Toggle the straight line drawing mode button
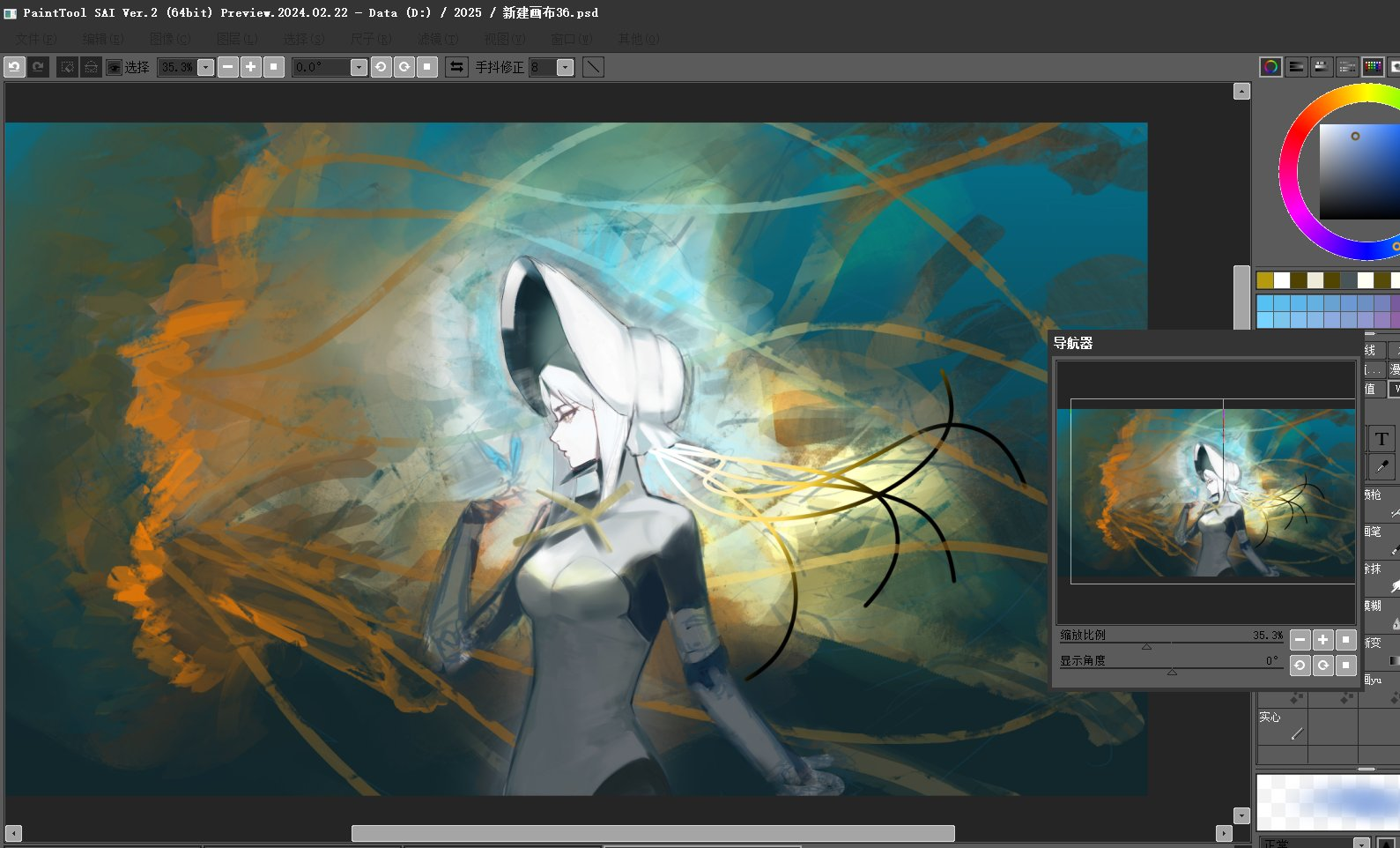 [594, 67]
